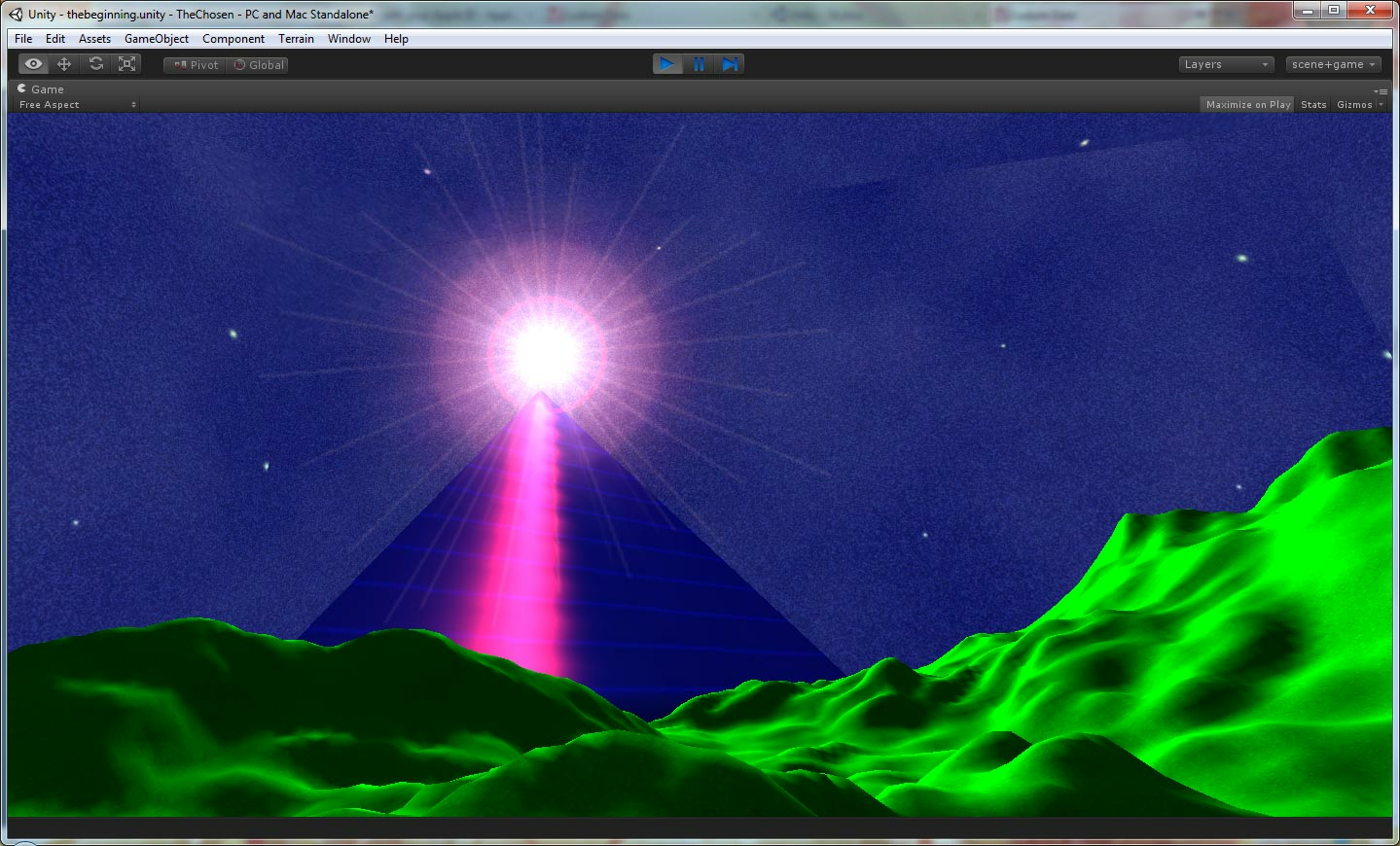Open the Layers dropdown
This screenshot has width=1400, height=846.
click(x=1225, y=65)
